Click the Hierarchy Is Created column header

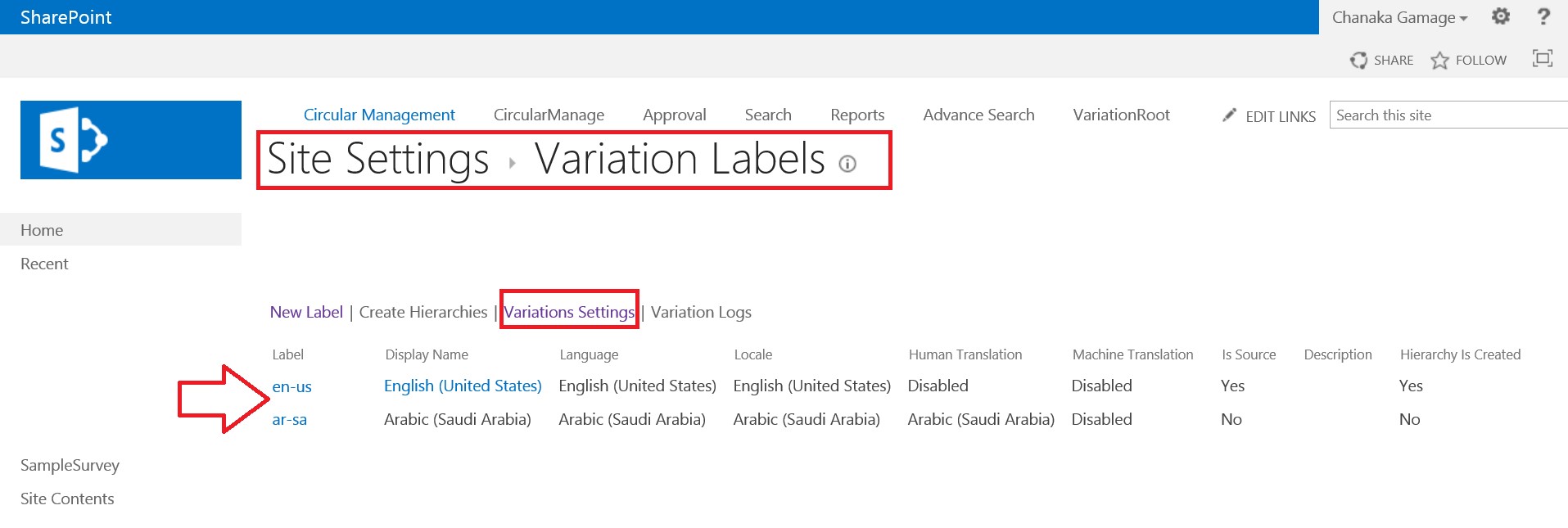[1460, 355]
